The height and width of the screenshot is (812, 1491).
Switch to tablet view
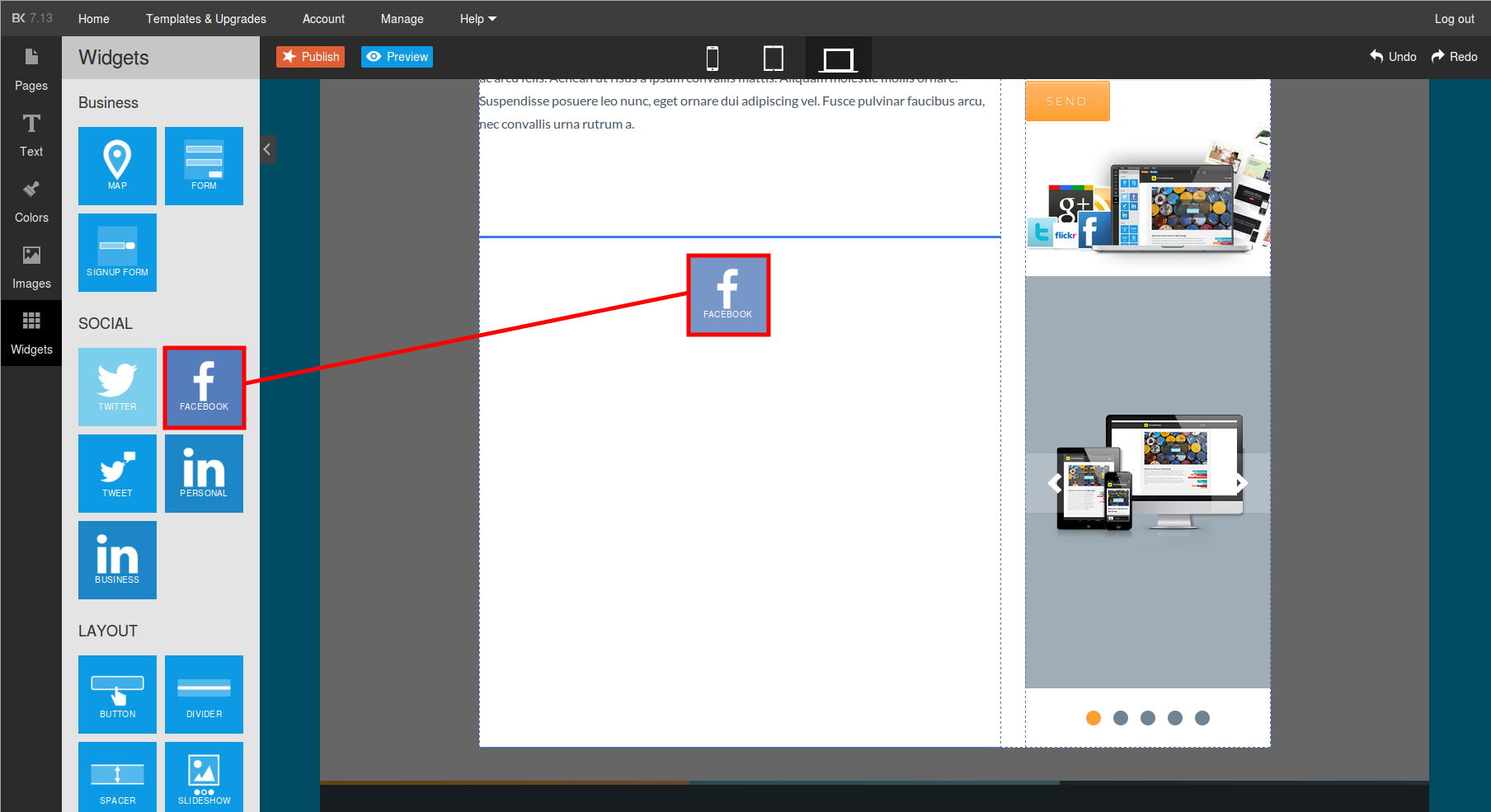pyautogui.click(x=774, y=59)
